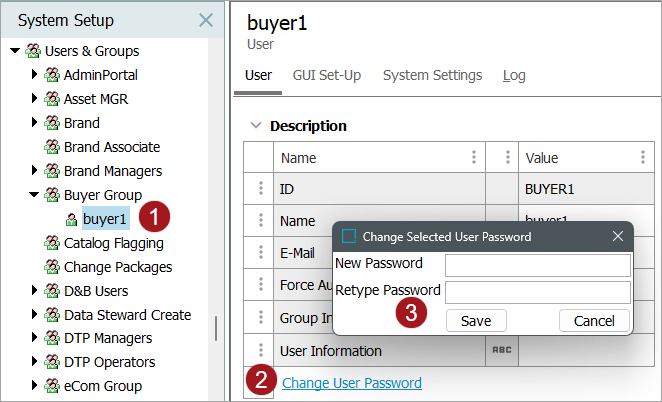
Task: Click the Change User Password link
Action: tap(352, 383)
